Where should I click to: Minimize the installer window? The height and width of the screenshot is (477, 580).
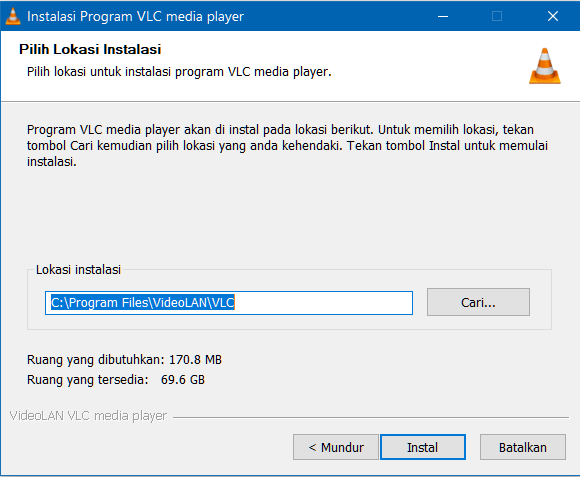(443, 16)
